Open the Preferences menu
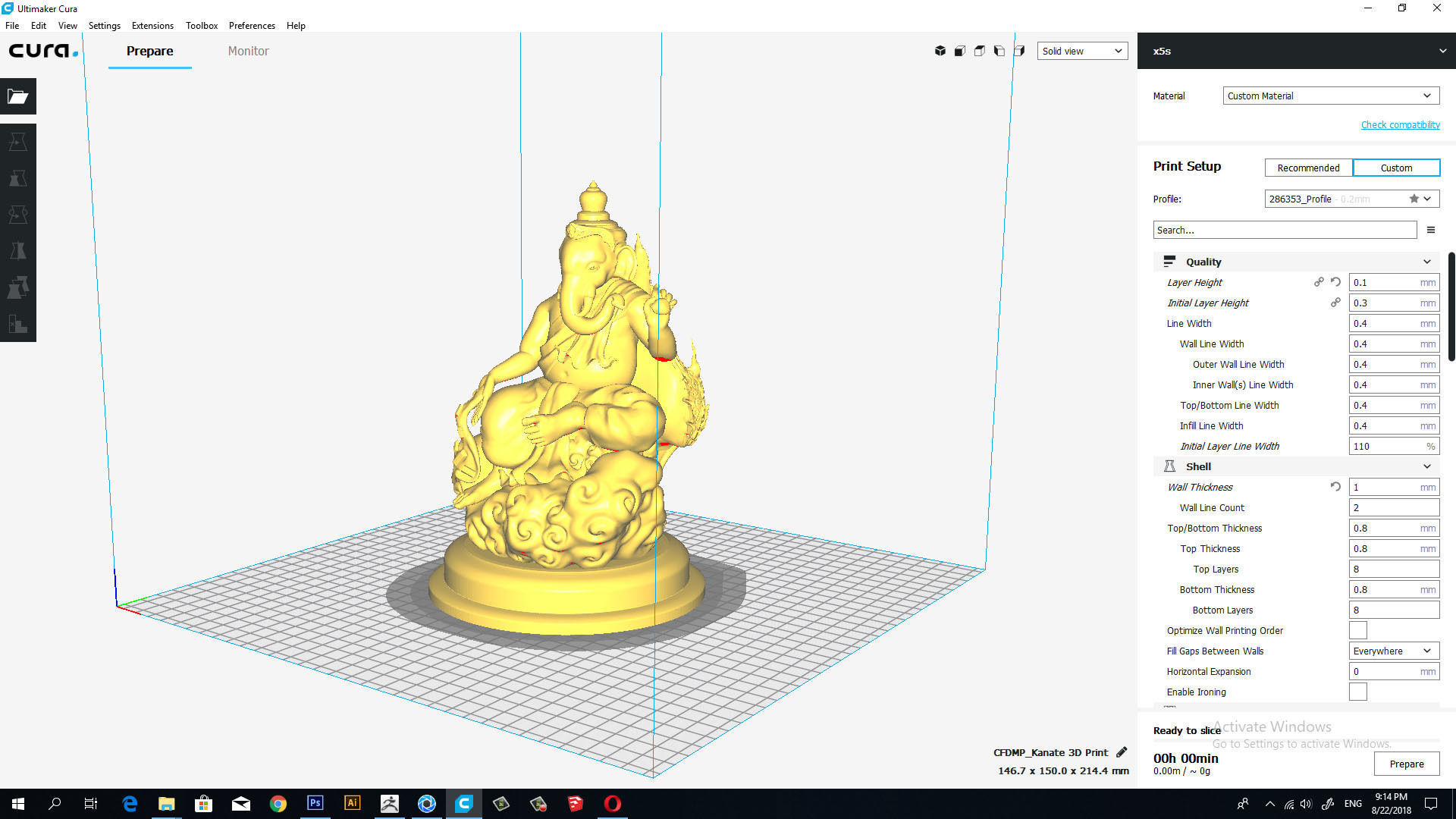This screenshot has width=1456, height=819. (252, 25)
